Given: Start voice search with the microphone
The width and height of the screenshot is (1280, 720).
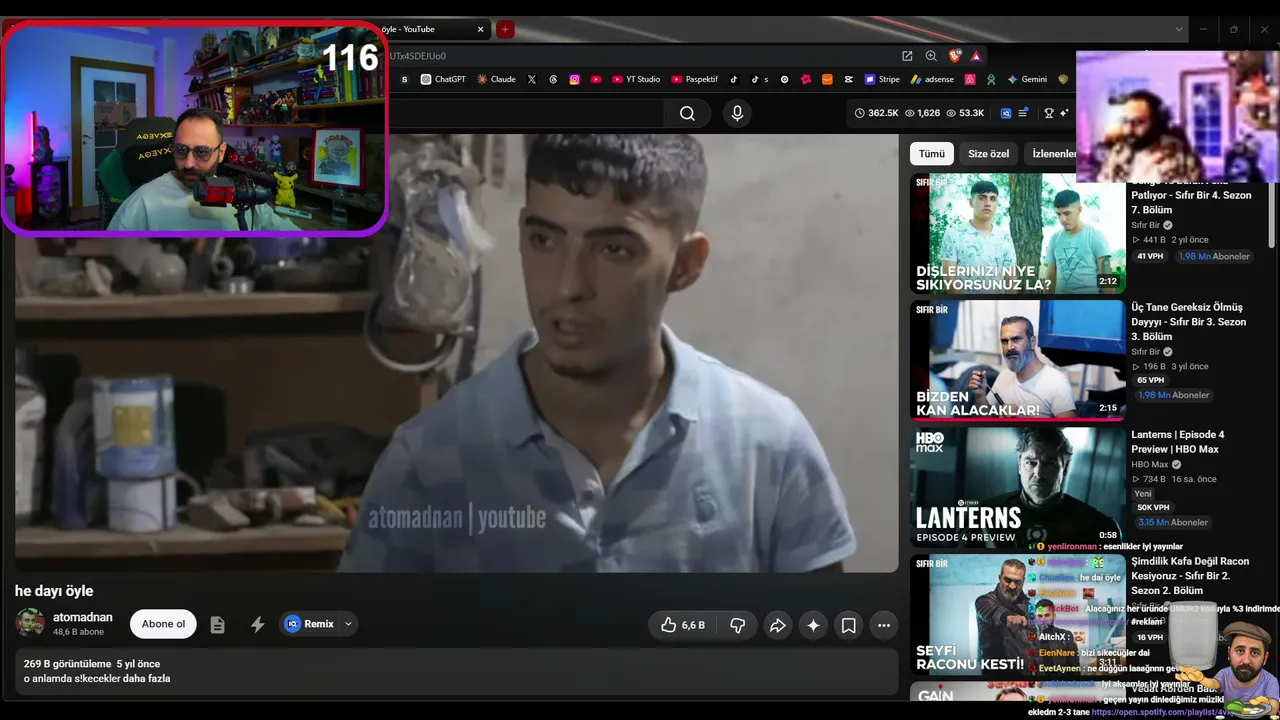Looking at the screenshot, I should 737,114.
